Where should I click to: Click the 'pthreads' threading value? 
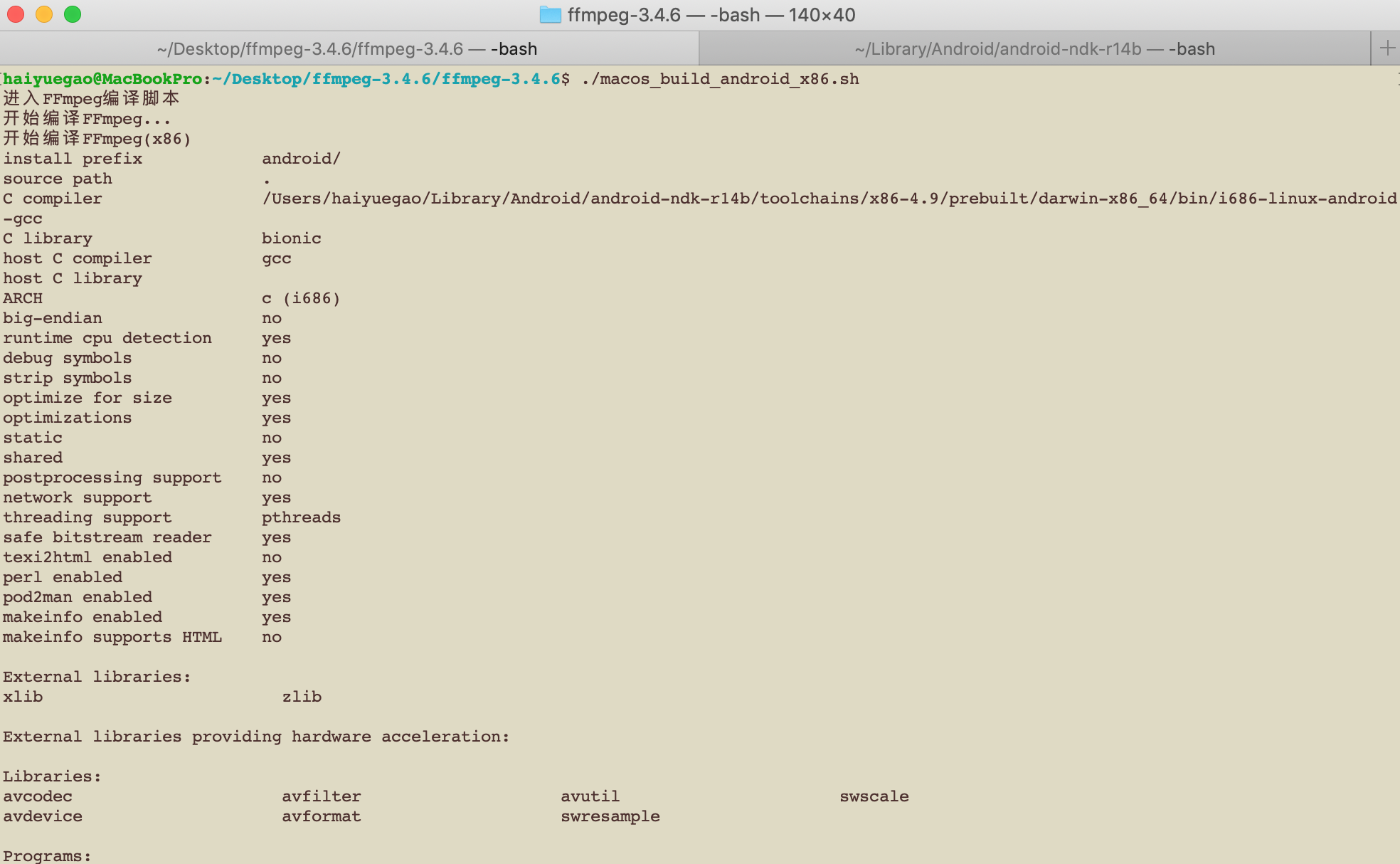tap(302, 517)
